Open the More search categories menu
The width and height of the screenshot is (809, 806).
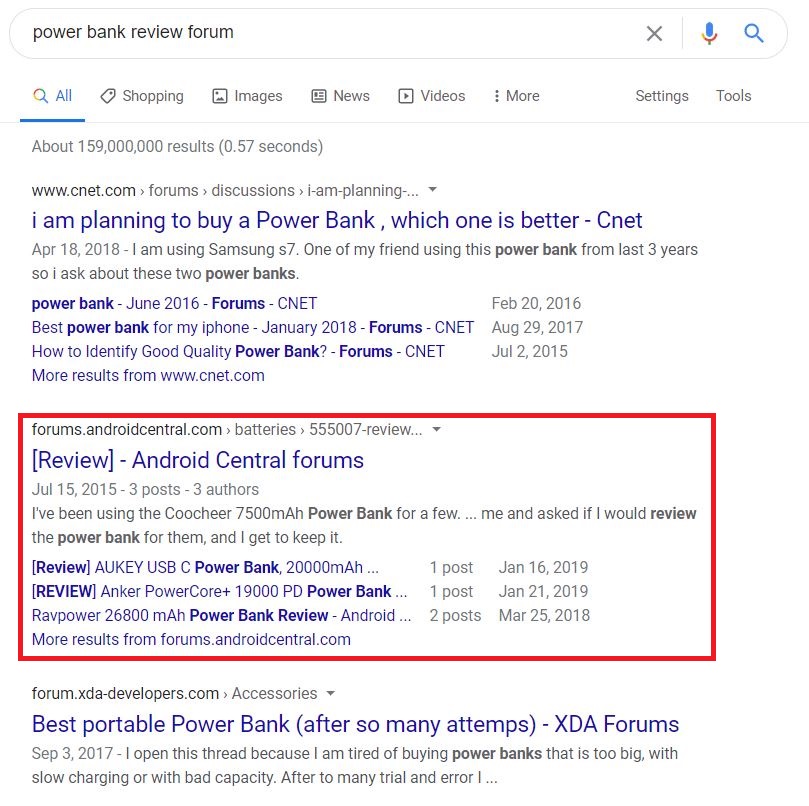point(516,96)
